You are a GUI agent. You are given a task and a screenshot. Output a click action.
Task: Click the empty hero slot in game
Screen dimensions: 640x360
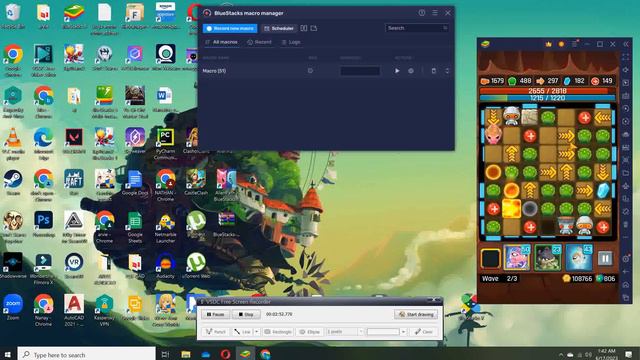490,258
